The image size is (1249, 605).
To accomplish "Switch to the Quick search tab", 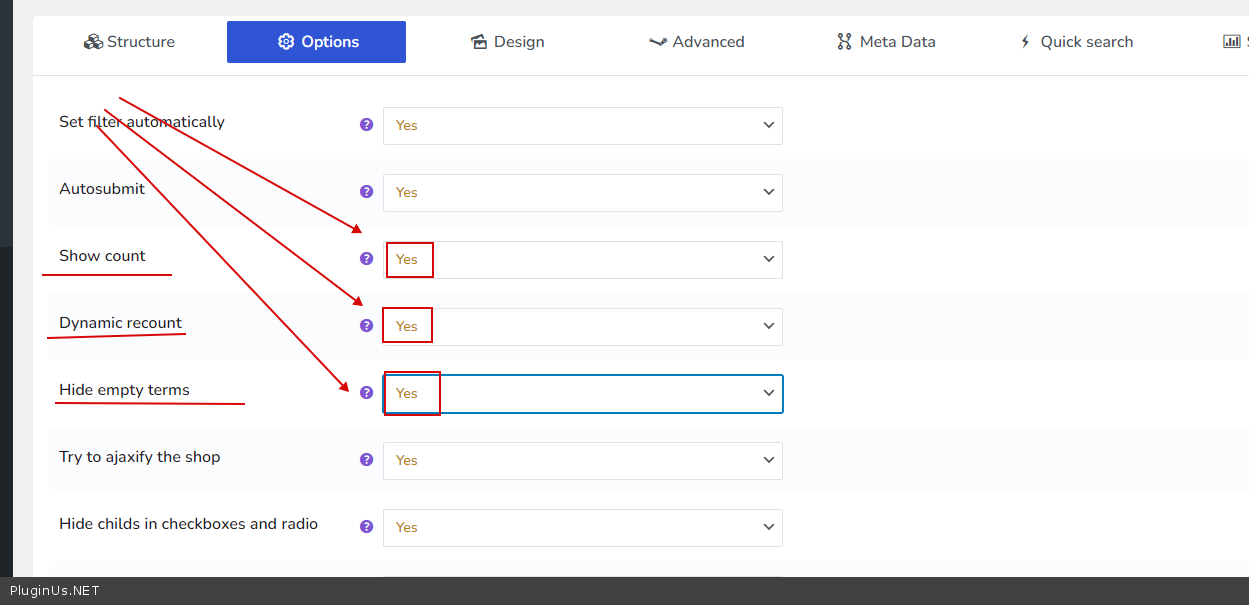I will tap(1076, 42).
